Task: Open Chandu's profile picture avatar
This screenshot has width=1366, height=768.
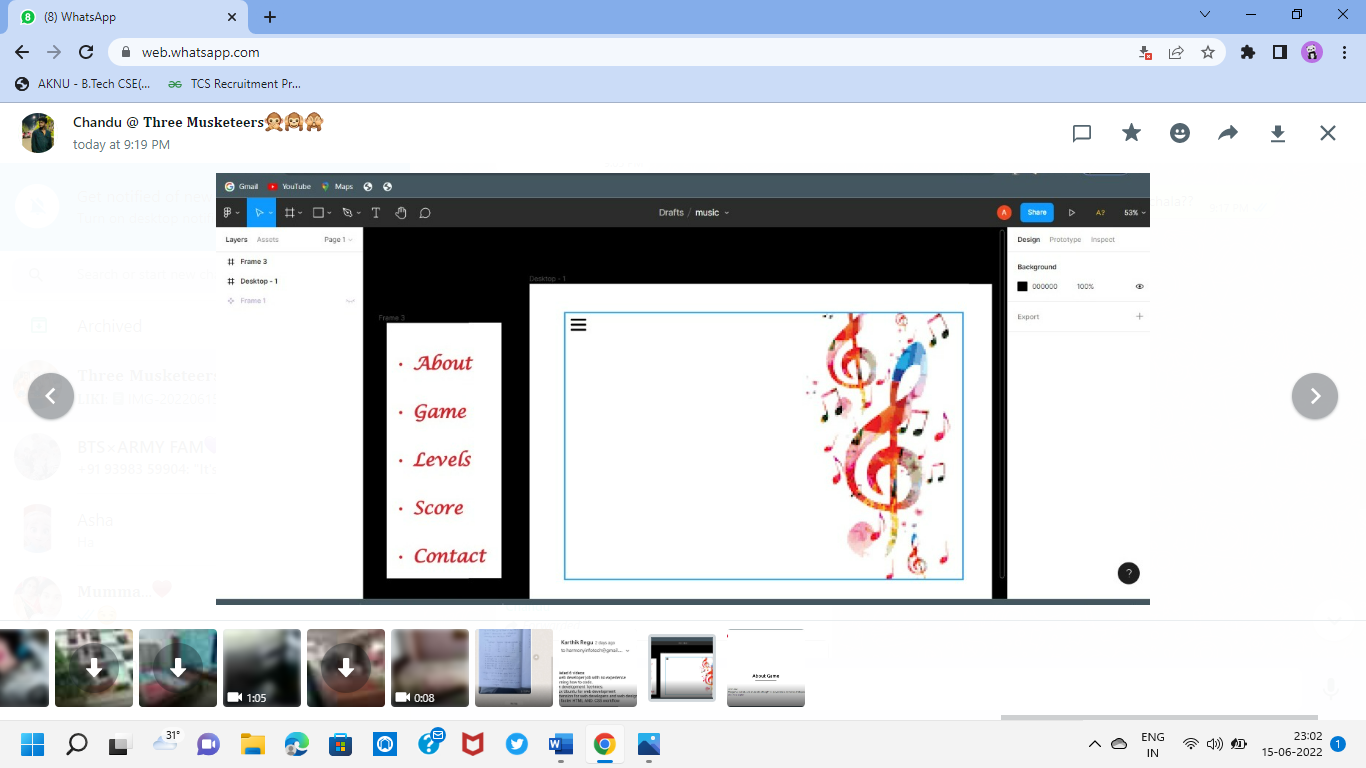Action: (38, 133)
